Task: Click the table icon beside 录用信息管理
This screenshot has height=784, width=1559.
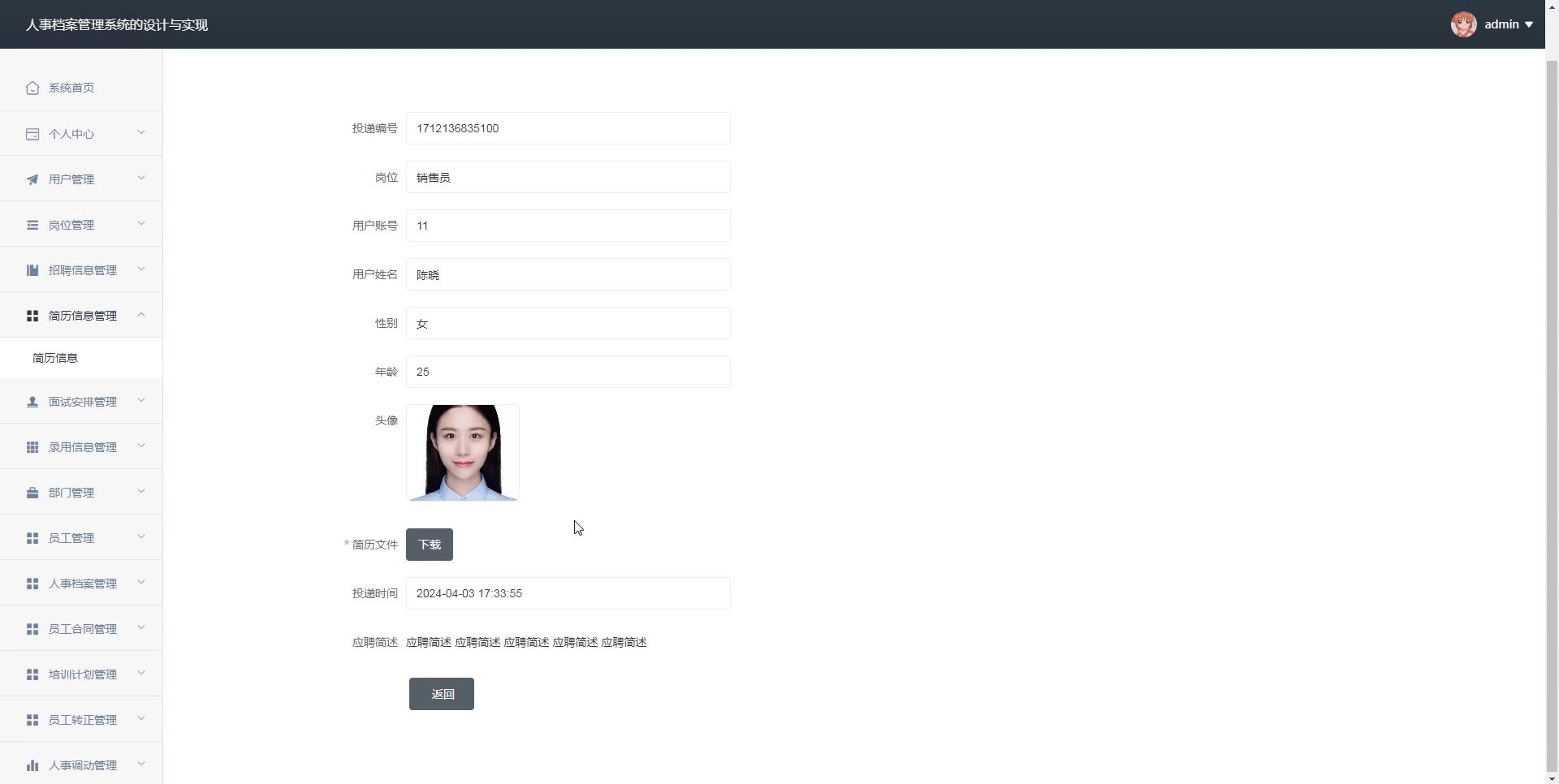Action: tap(32, 447)
